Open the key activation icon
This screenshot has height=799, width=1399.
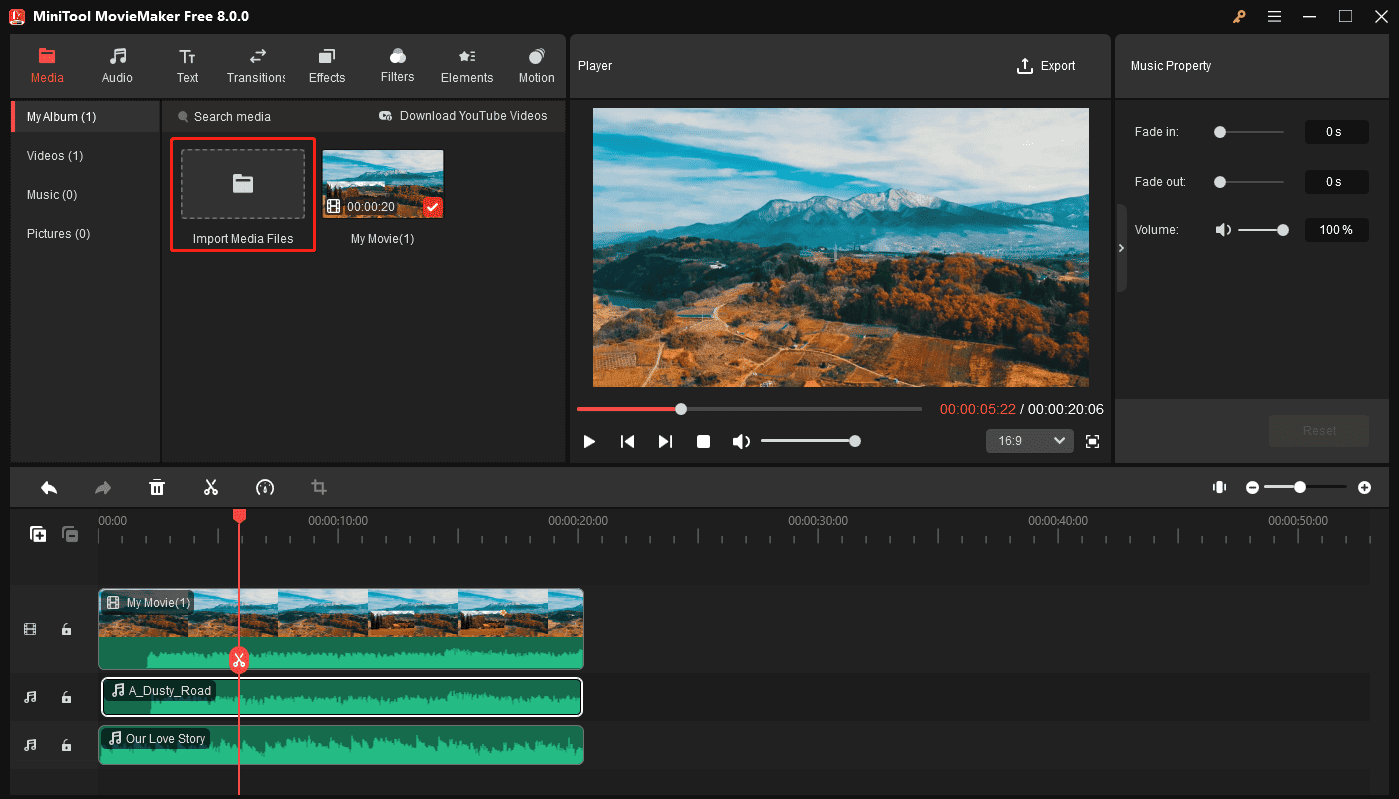[1240, 16]
